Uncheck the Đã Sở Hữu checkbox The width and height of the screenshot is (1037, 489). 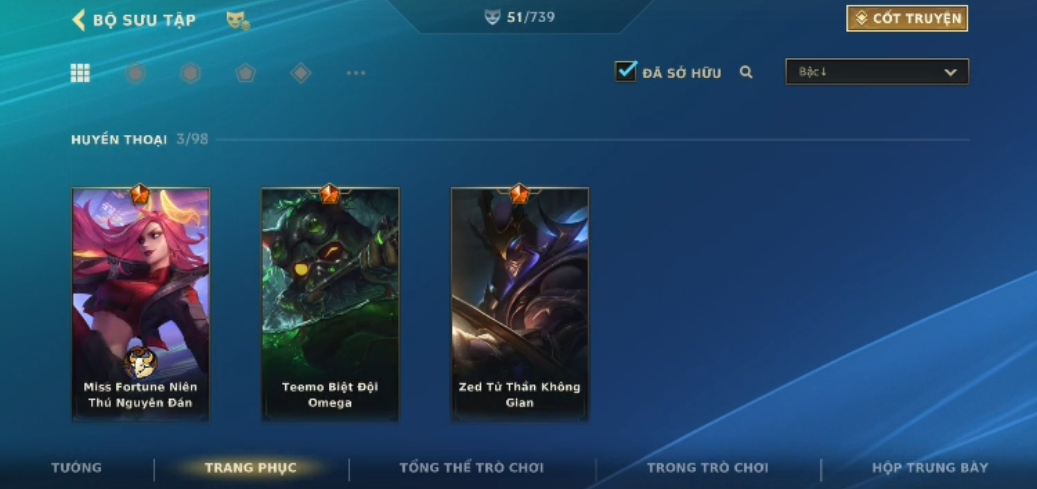pos(625,71)
